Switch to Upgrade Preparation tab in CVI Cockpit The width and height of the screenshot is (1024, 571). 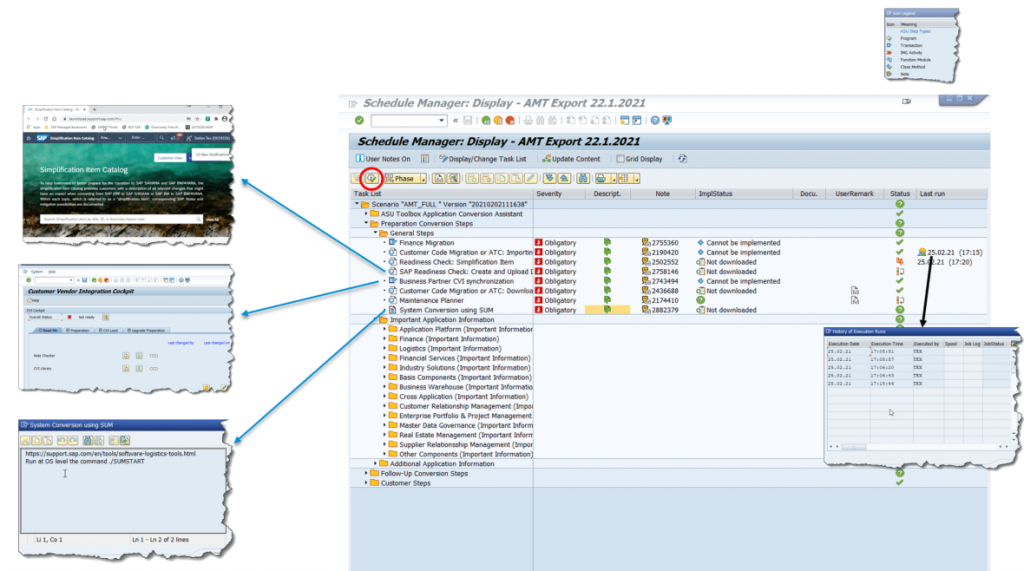[x=147, y=331]
